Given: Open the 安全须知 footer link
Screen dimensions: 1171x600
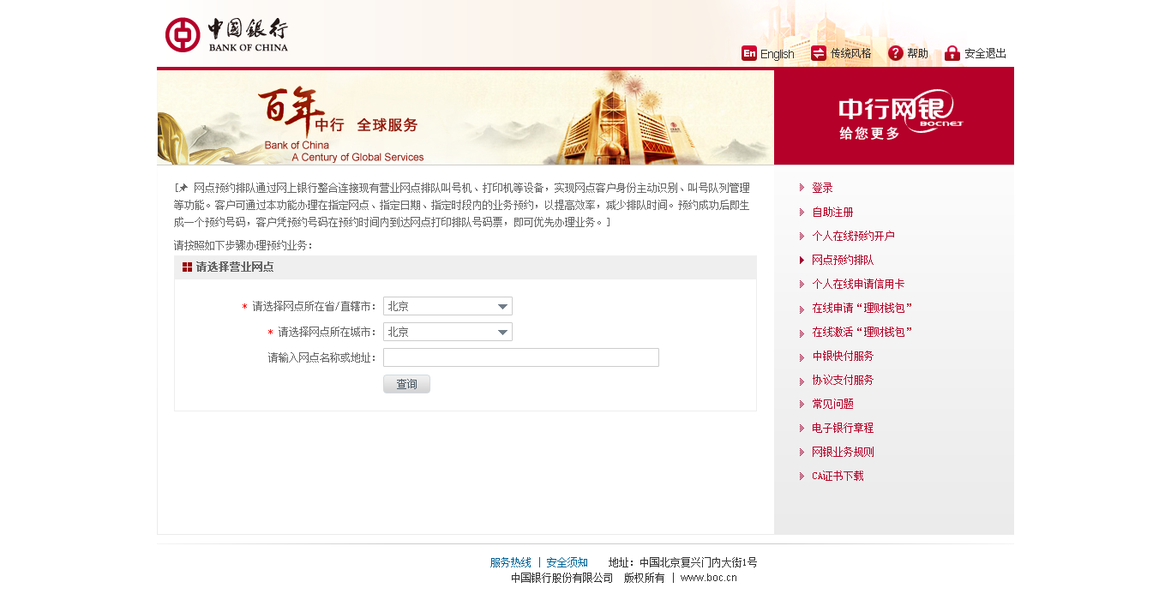Looking at the screenshot, I should 567,563.
